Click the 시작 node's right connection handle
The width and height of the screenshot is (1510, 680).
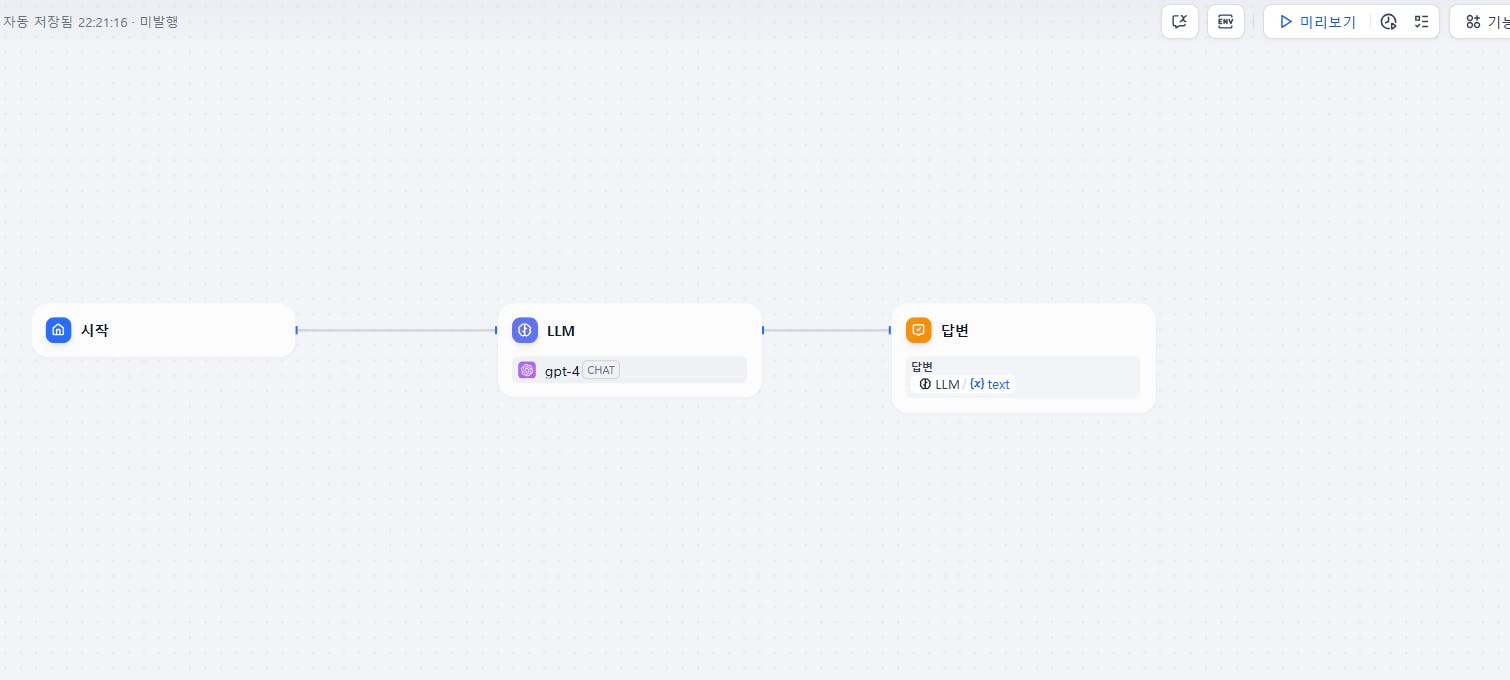point(297,330)
